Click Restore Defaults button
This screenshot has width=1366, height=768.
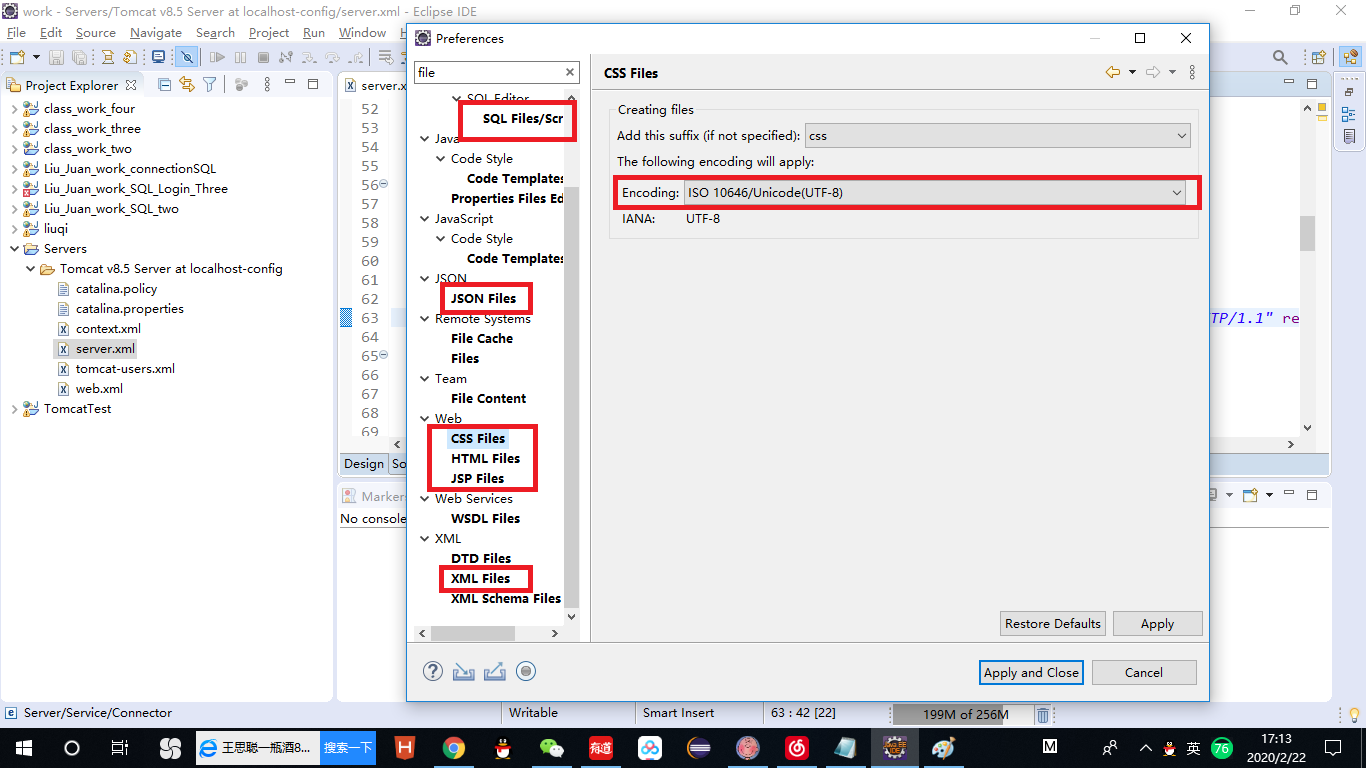1053,624
